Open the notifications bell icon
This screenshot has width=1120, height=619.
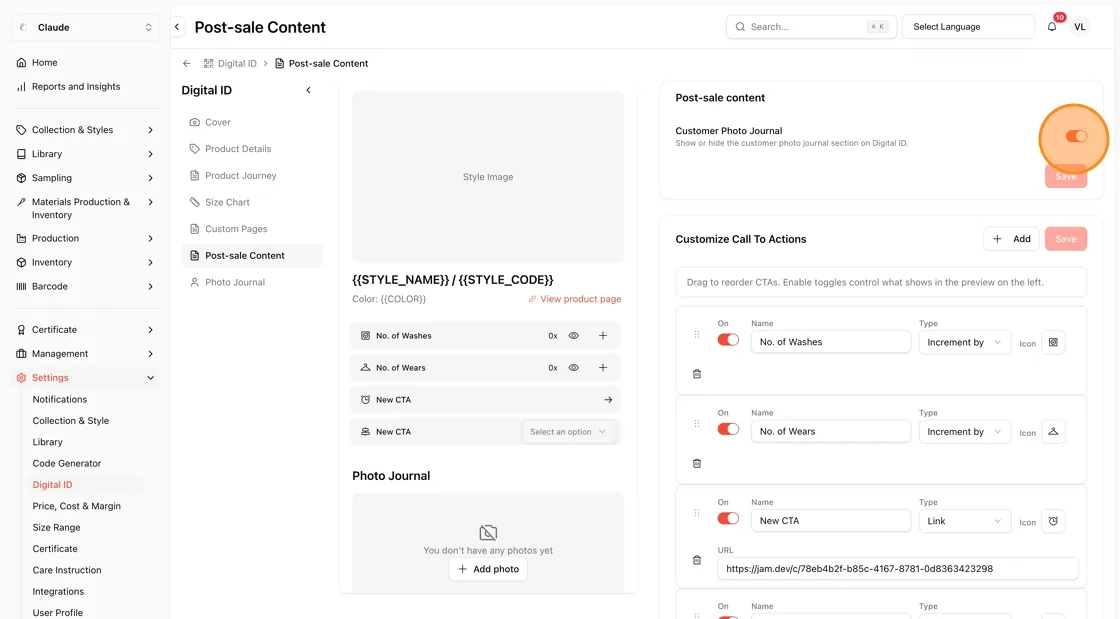point(1051,27)
